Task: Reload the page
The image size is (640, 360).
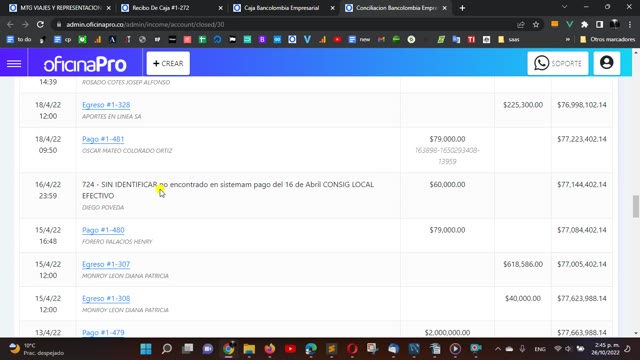Action: coord(40,24)
